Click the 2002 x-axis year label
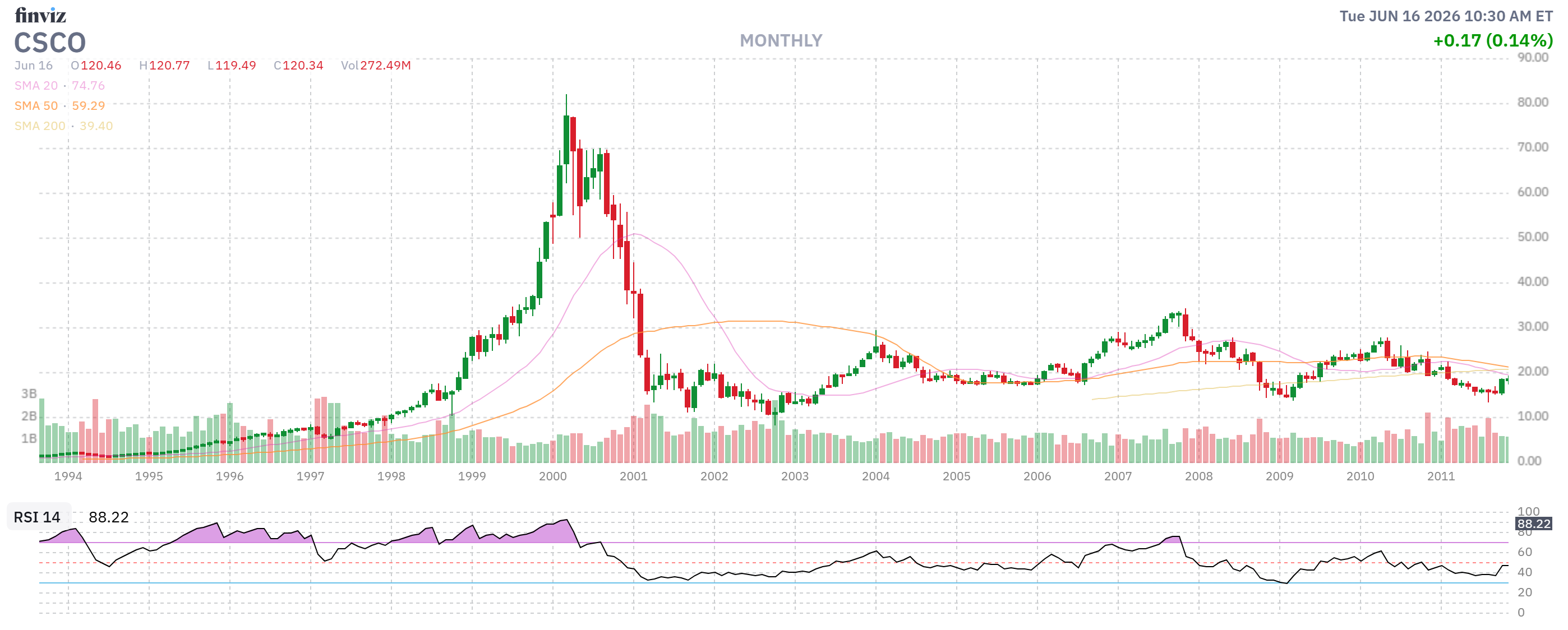 (x=714, y=476)
